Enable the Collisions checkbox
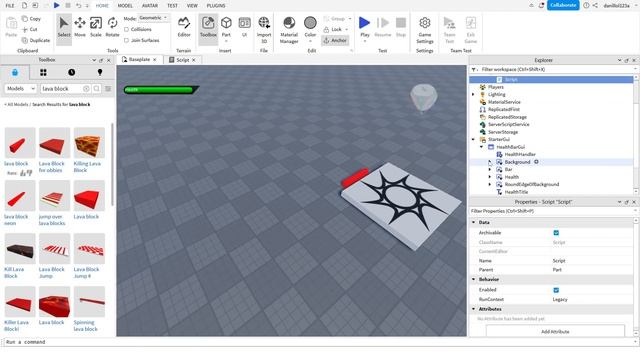640x360 pixels. tap(126, 29)
